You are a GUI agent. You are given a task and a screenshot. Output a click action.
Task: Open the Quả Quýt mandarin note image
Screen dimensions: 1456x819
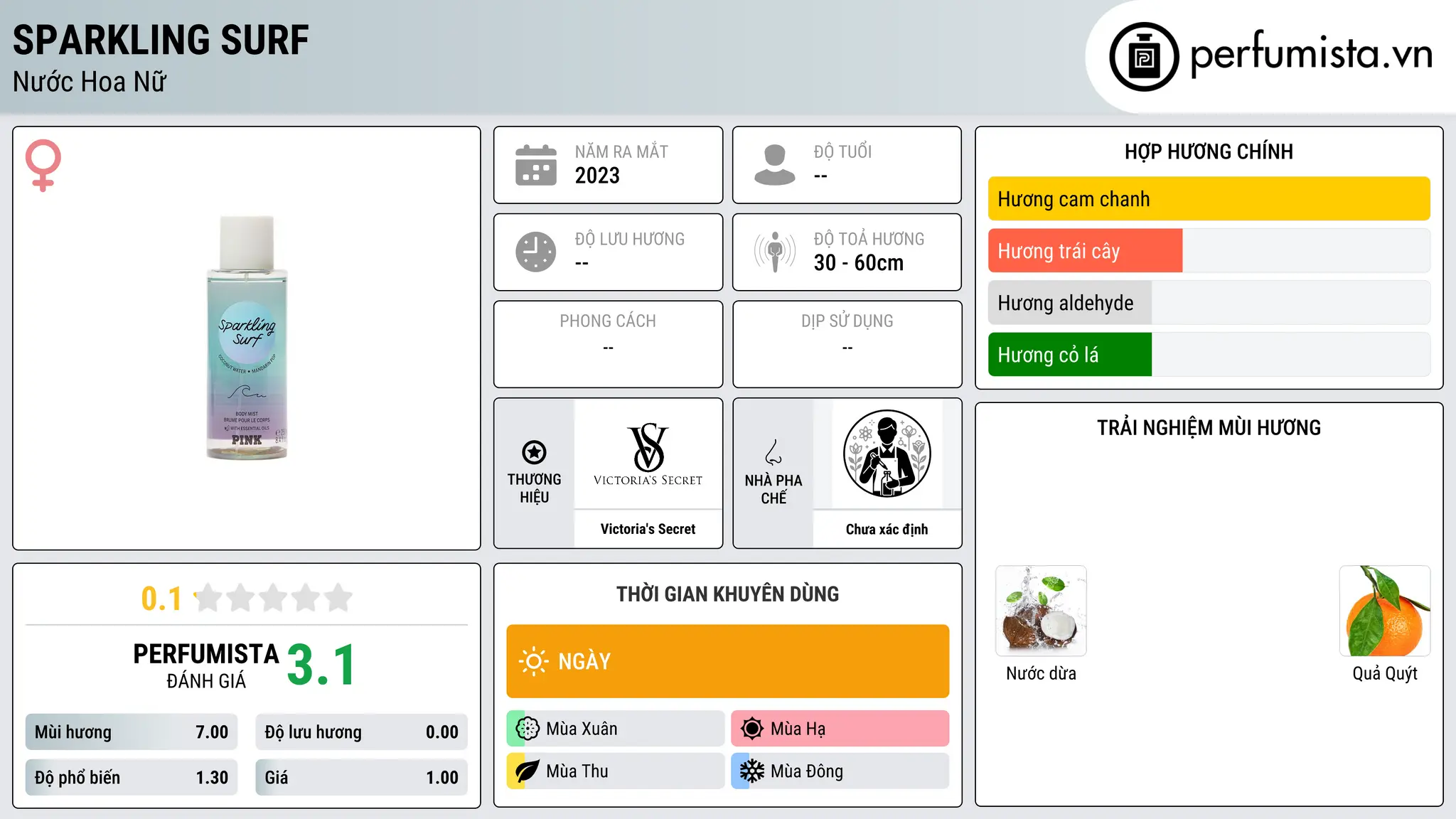pyautogui.click(x=1385, y=611)
